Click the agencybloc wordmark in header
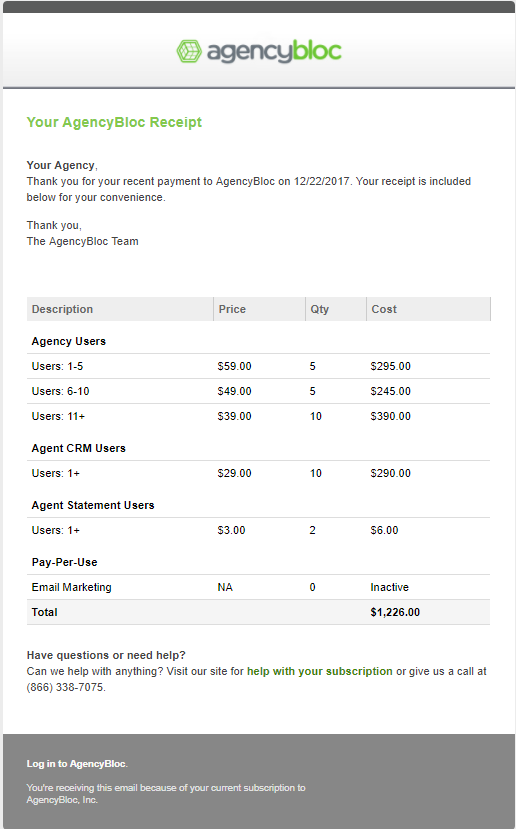 (x=274, y=52)
